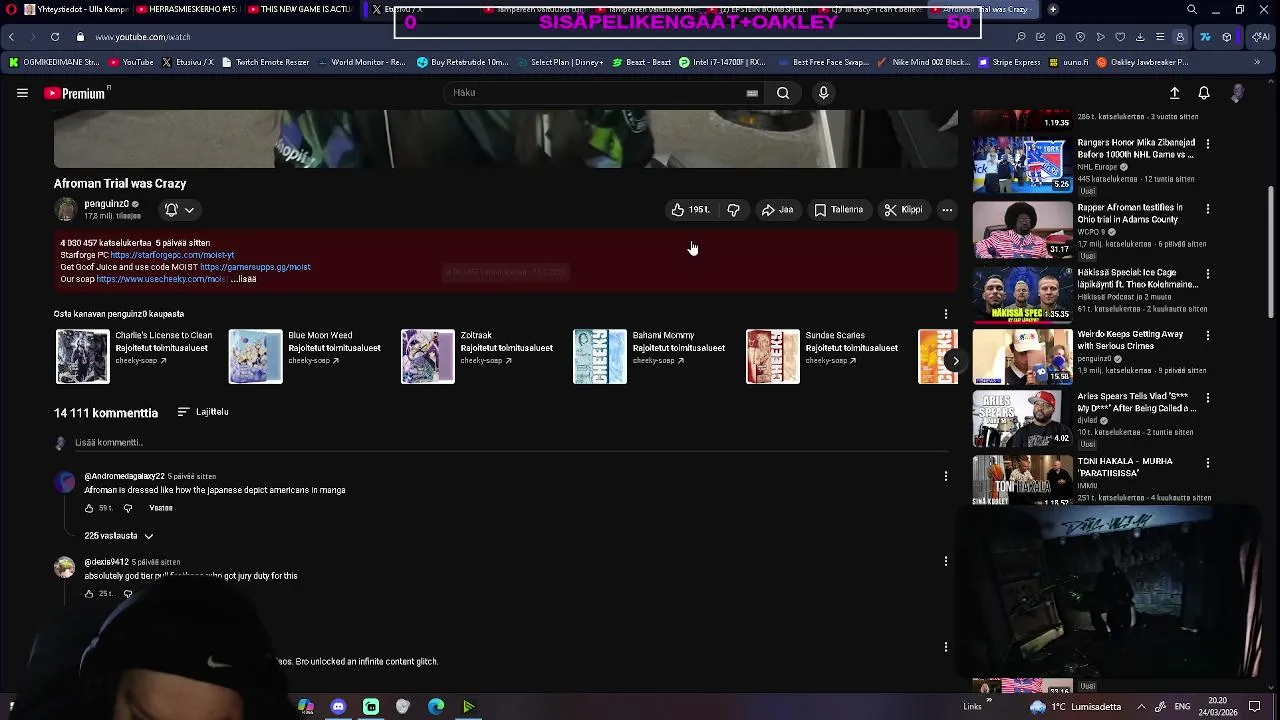The height and width of the screenshot is (720, 1280).
Task: Save video with Tallenna button
Action: pos(839,210)
